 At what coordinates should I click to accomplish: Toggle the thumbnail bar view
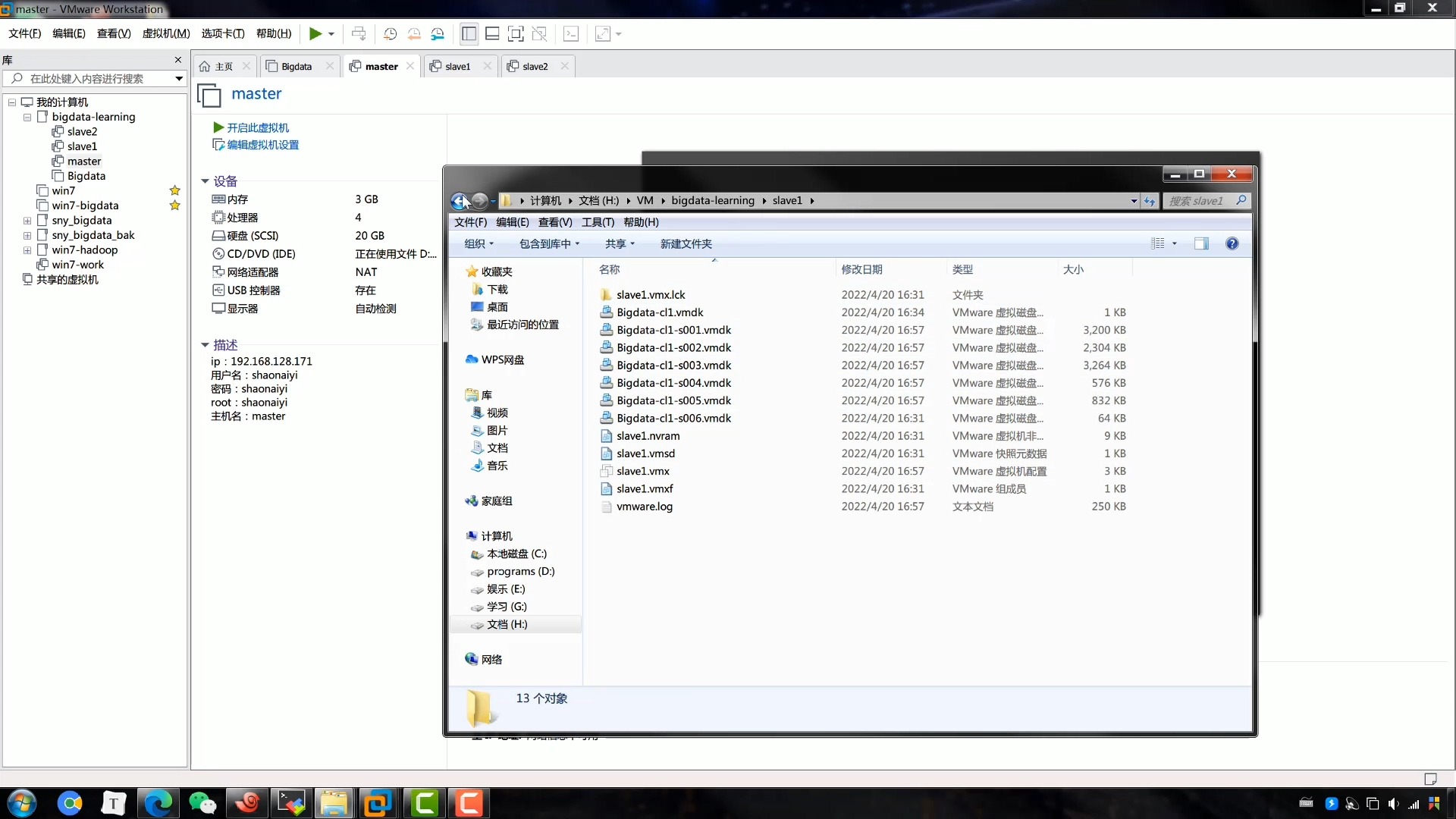[492, 33]
